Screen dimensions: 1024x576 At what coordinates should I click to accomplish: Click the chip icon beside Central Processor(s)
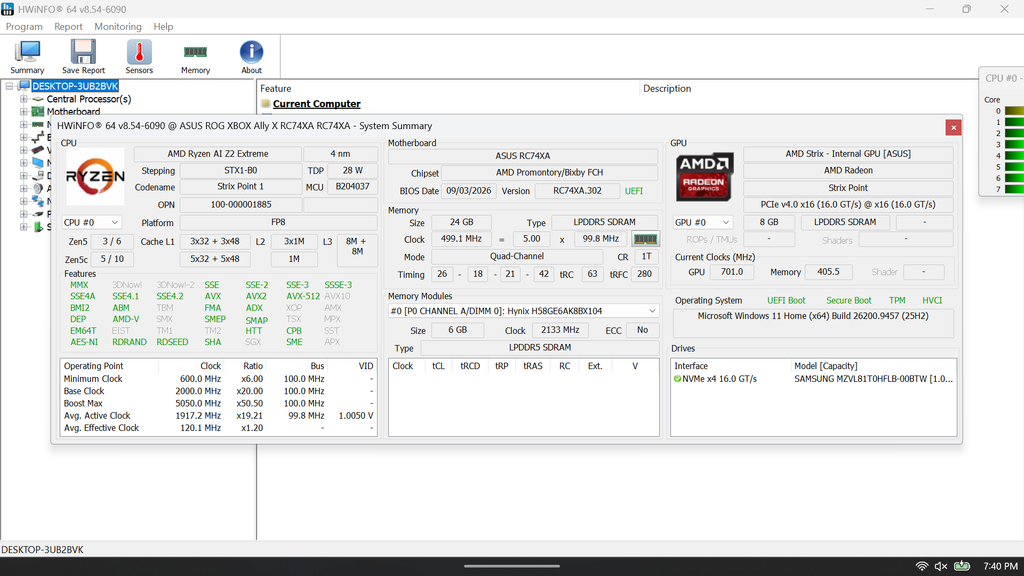tap(38, 99)
